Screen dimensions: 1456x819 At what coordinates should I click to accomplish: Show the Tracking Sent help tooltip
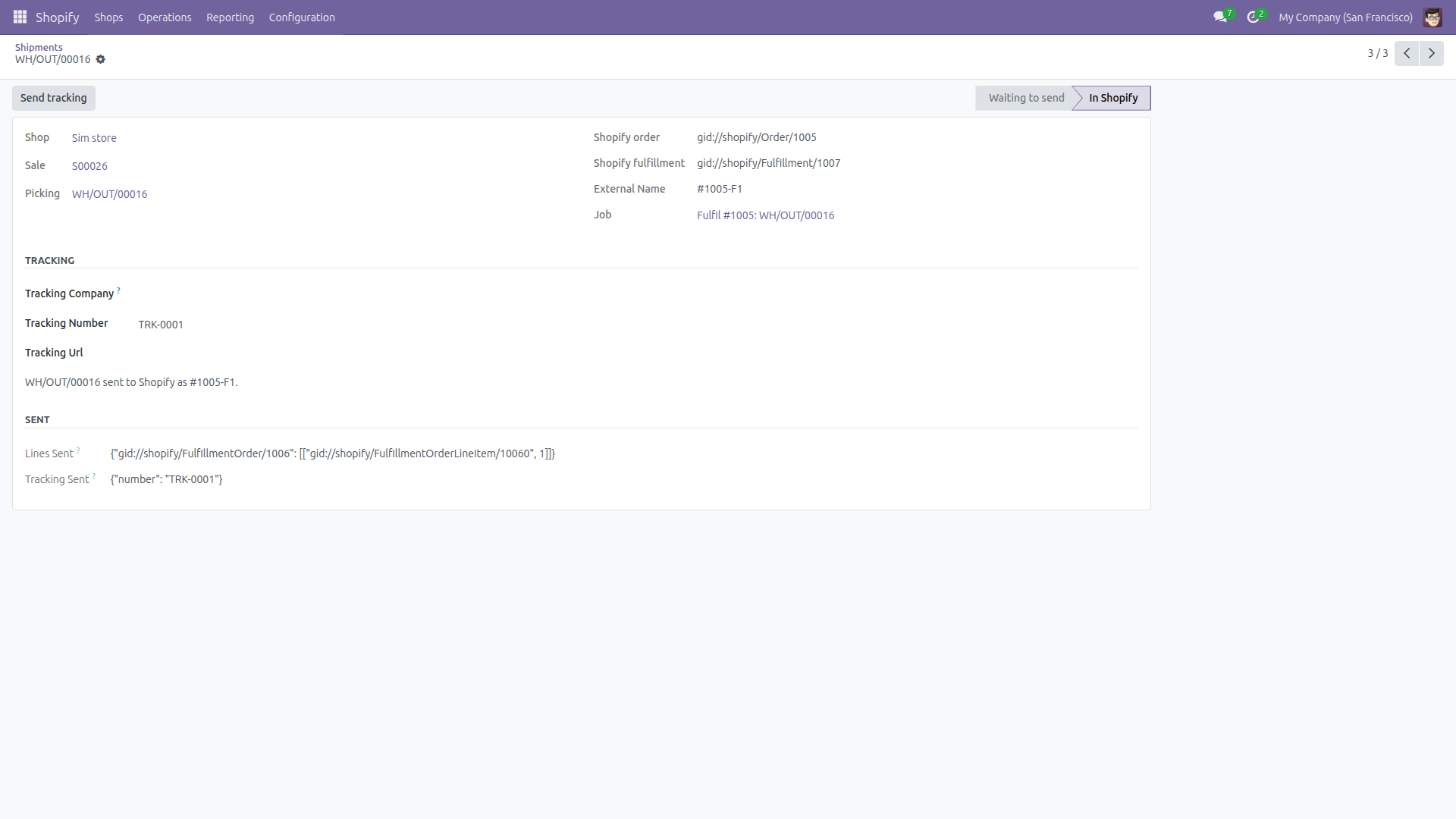coord(94,475)
